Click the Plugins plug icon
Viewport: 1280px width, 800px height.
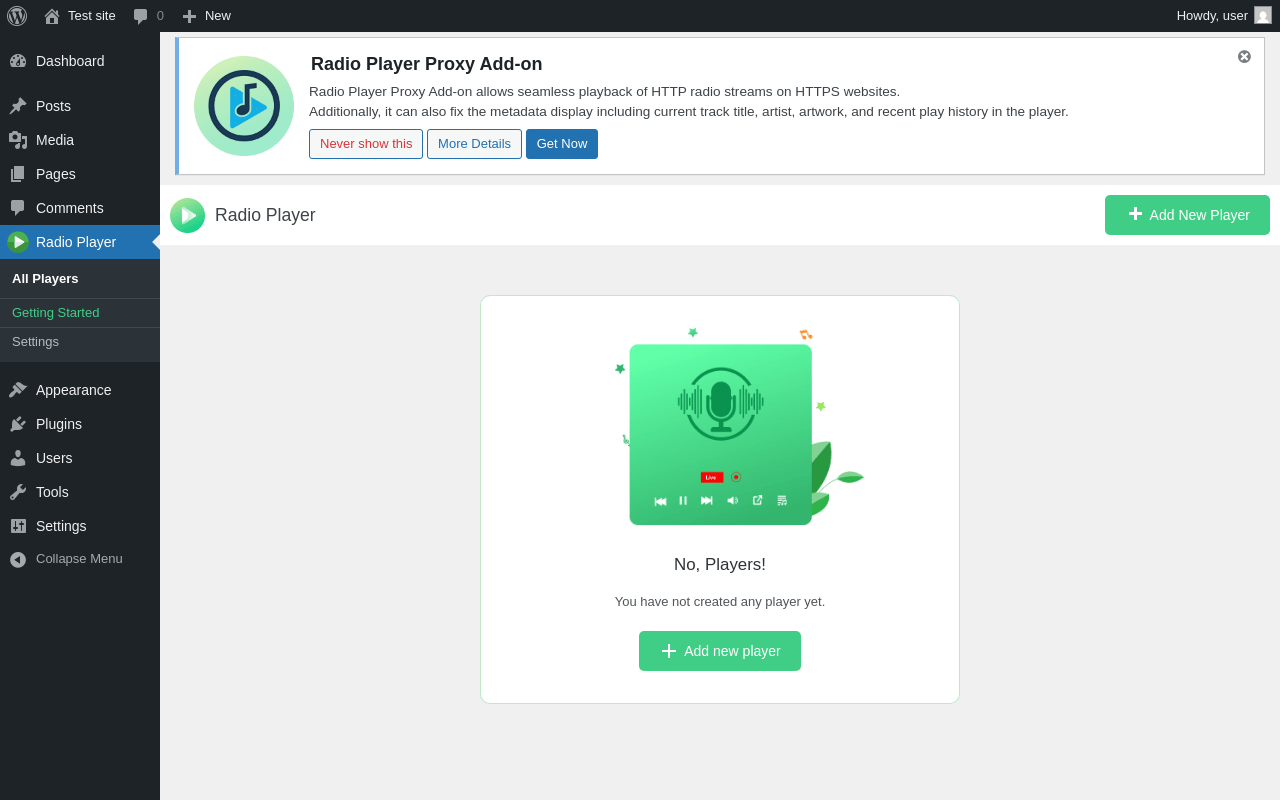coord(18,424)
